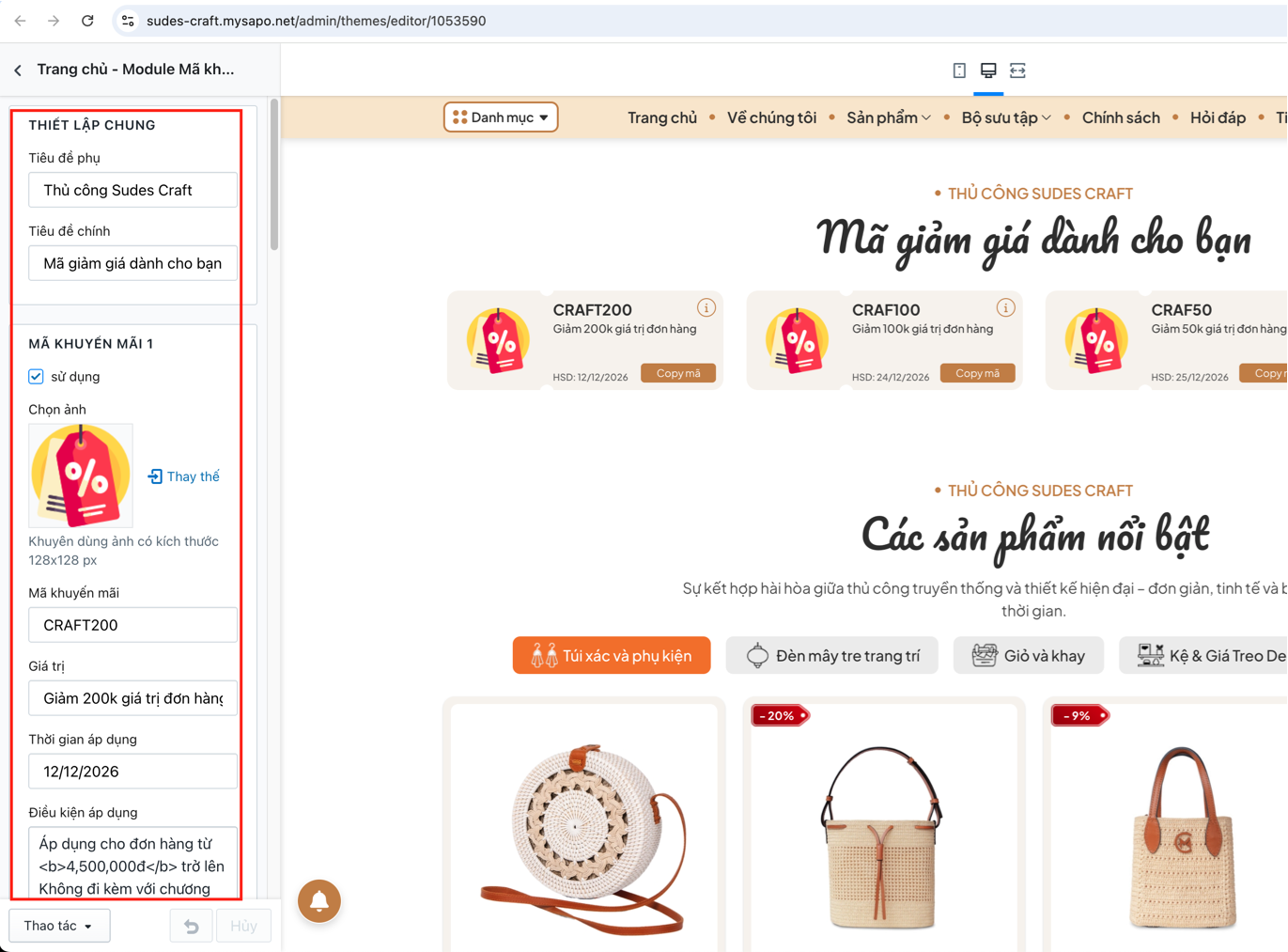Viewport: 1288px width, 952px height.
Task: Click the 'HSD: 25/12/2026' expiry text
Action: [x=1189, y=377]
